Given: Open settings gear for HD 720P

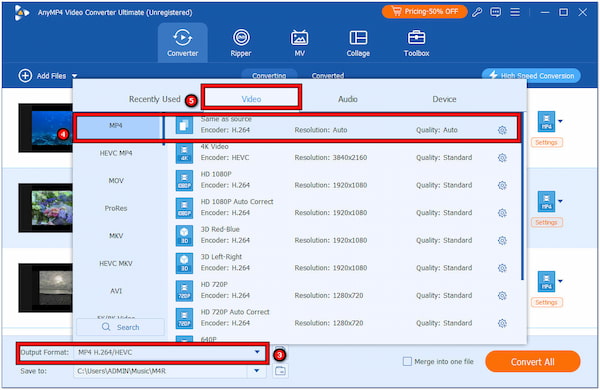Looking at the screenshot, I should (502, 295).
